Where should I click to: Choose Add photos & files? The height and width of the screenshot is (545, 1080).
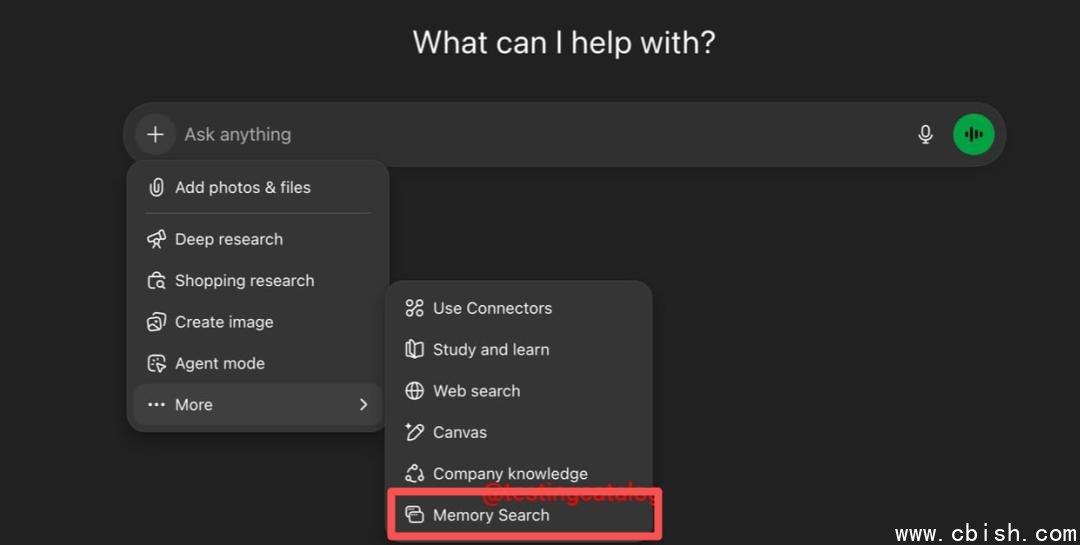click(243, 187)
